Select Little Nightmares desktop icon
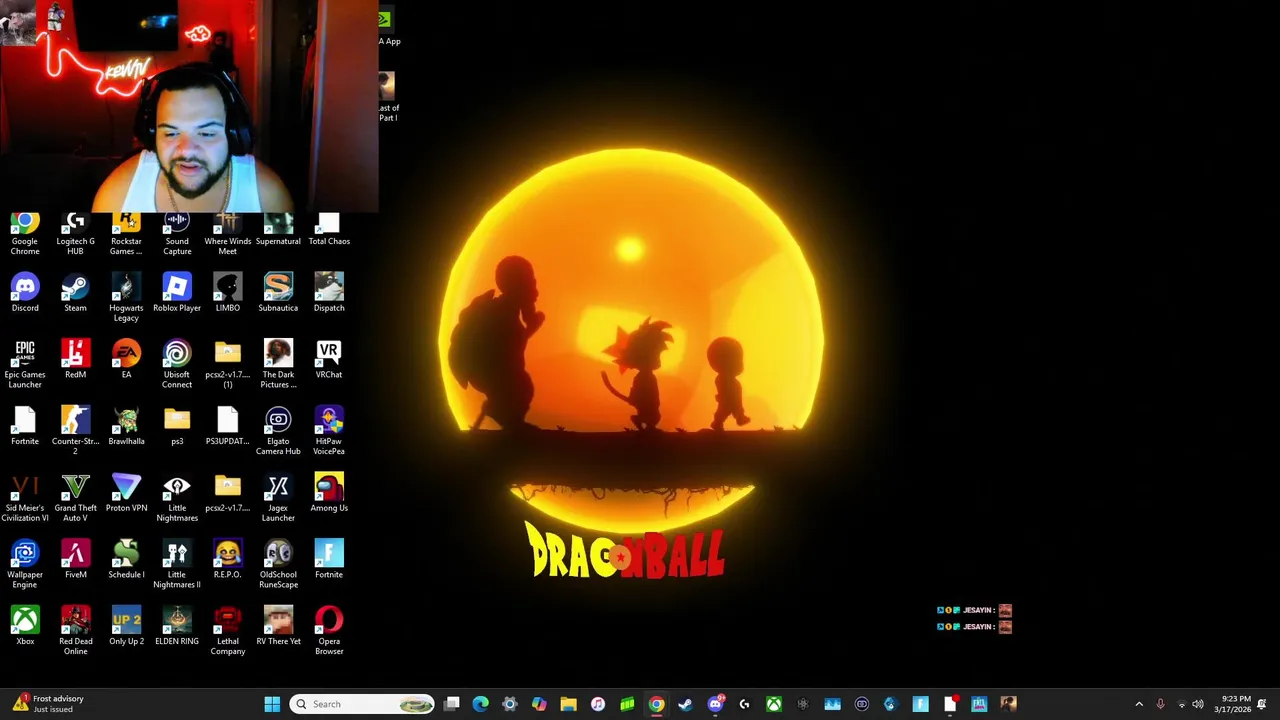This screenshot has width=1280, height=720. 177,497
